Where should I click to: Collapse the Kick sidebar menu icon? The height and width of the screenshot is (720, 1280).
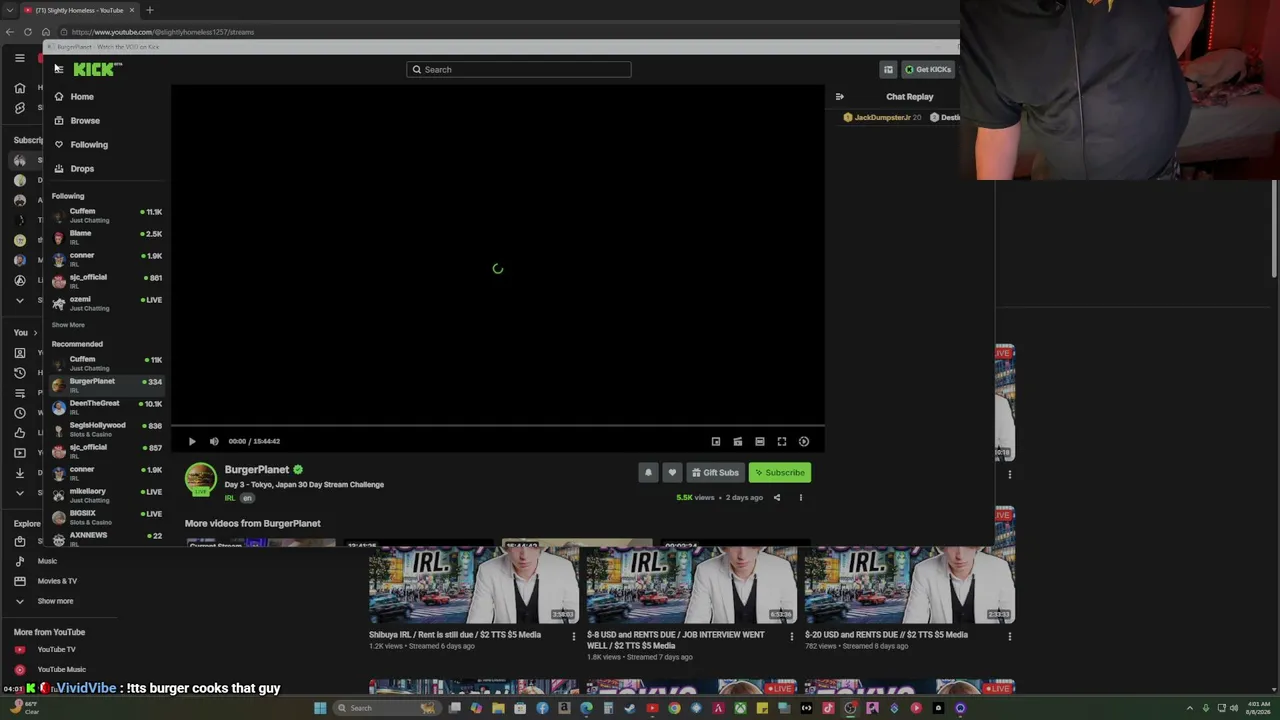coord(58,69)
